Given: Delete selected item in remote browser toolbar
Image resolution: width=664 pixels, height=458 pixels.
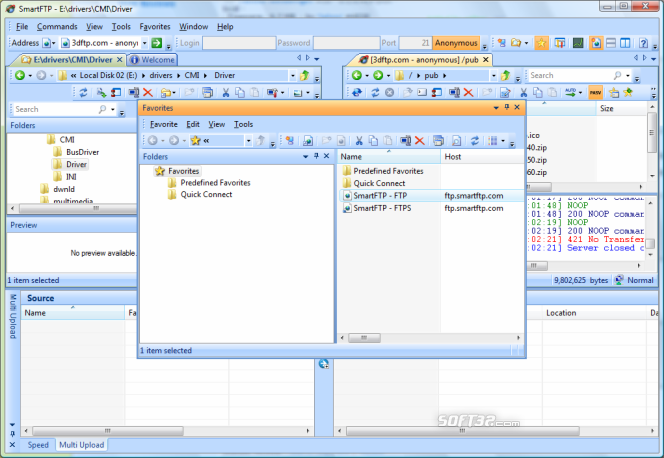Looking at the screenshot, I should (468, 92).
